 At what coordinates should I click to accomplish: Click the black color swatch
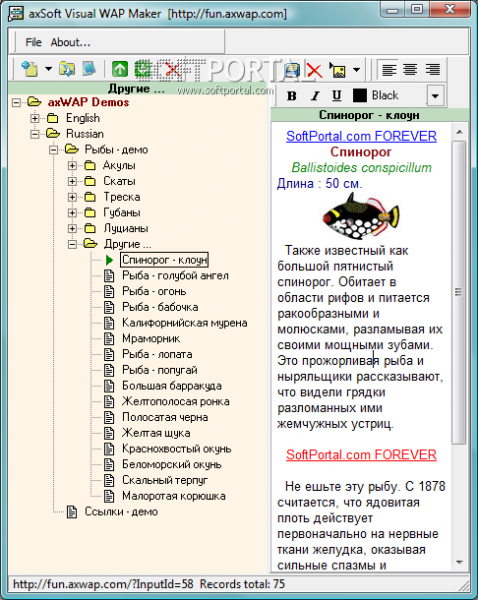(x=359, y=96)
